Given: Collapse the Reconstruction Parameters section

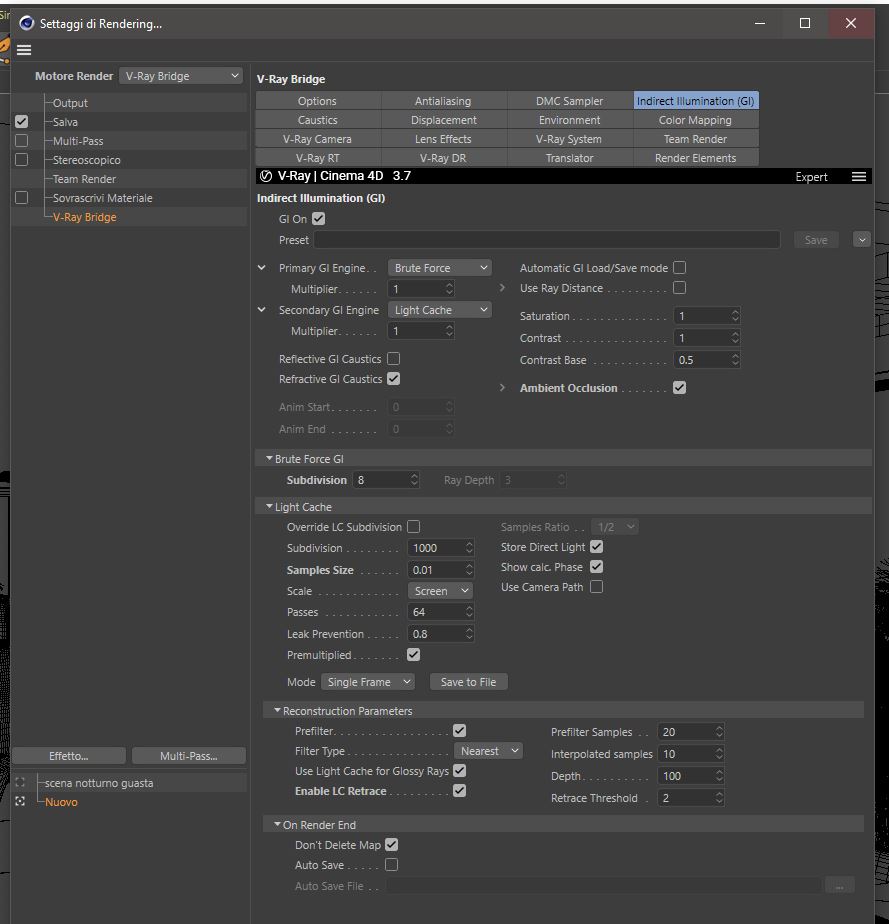Looking at the screenshot, I should [277, 711].
